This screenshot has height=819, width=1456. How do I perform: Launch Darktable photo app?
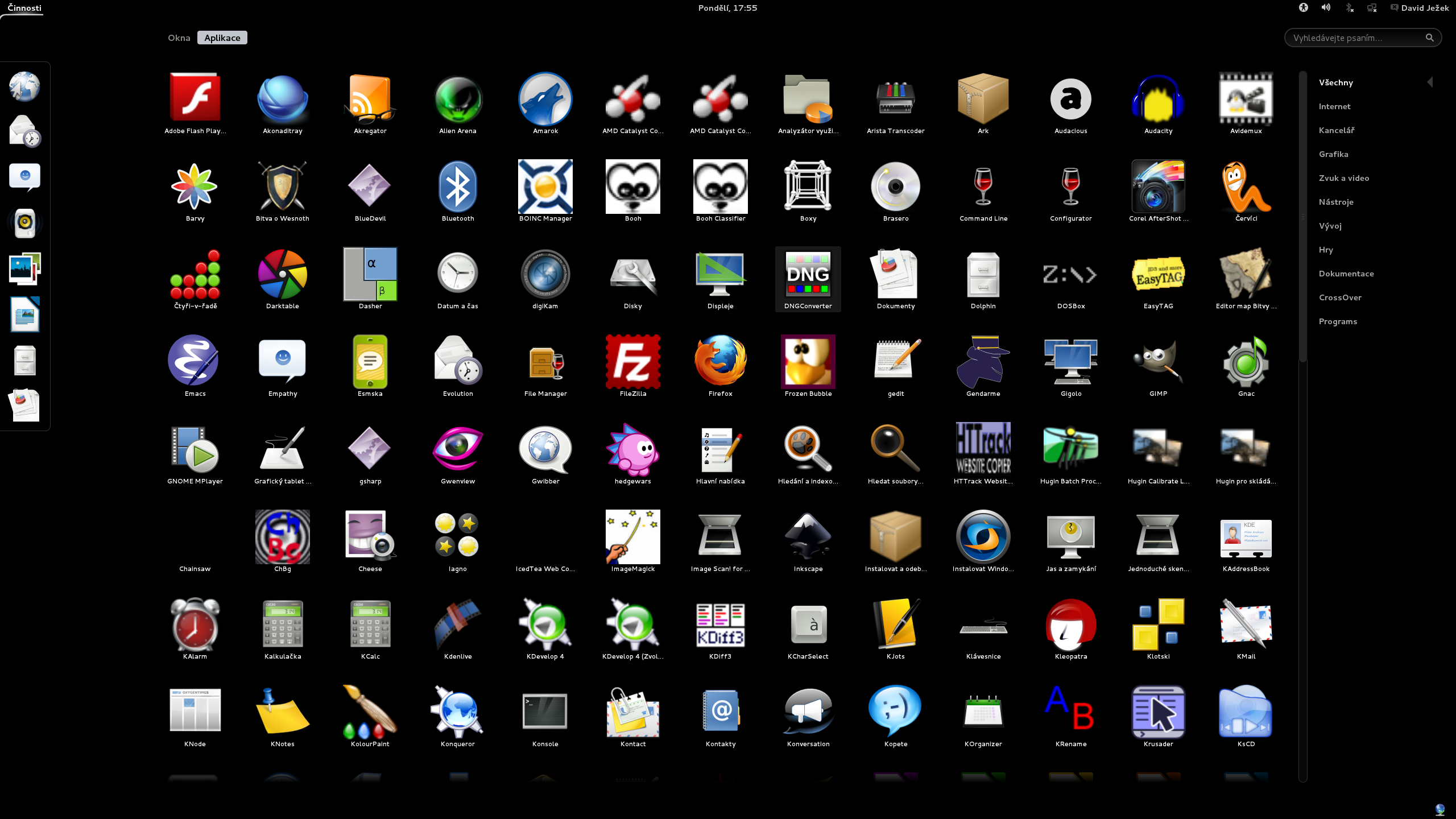(x=283, y=279)
